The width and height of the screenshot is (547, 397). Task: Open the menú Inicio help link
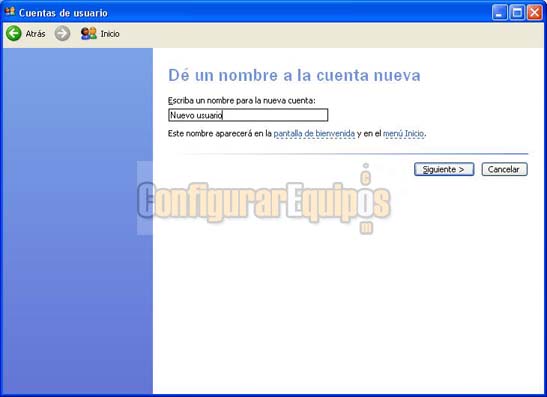404,133
